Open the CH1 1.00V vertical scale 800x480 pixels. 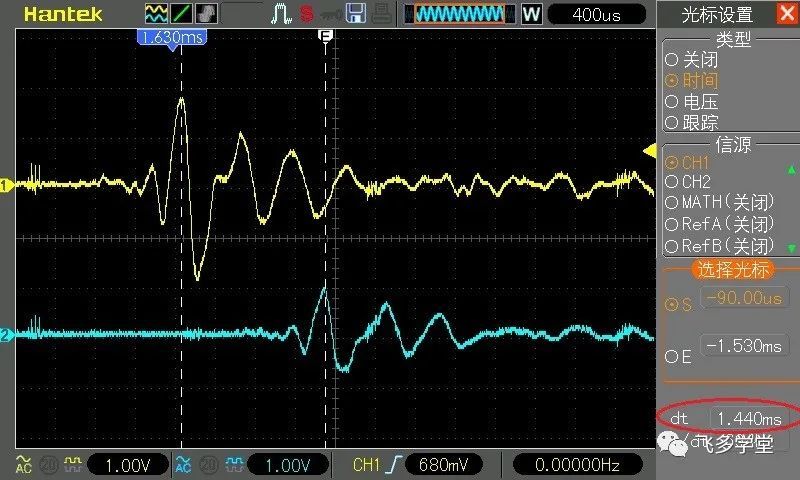tap(128, 465)
